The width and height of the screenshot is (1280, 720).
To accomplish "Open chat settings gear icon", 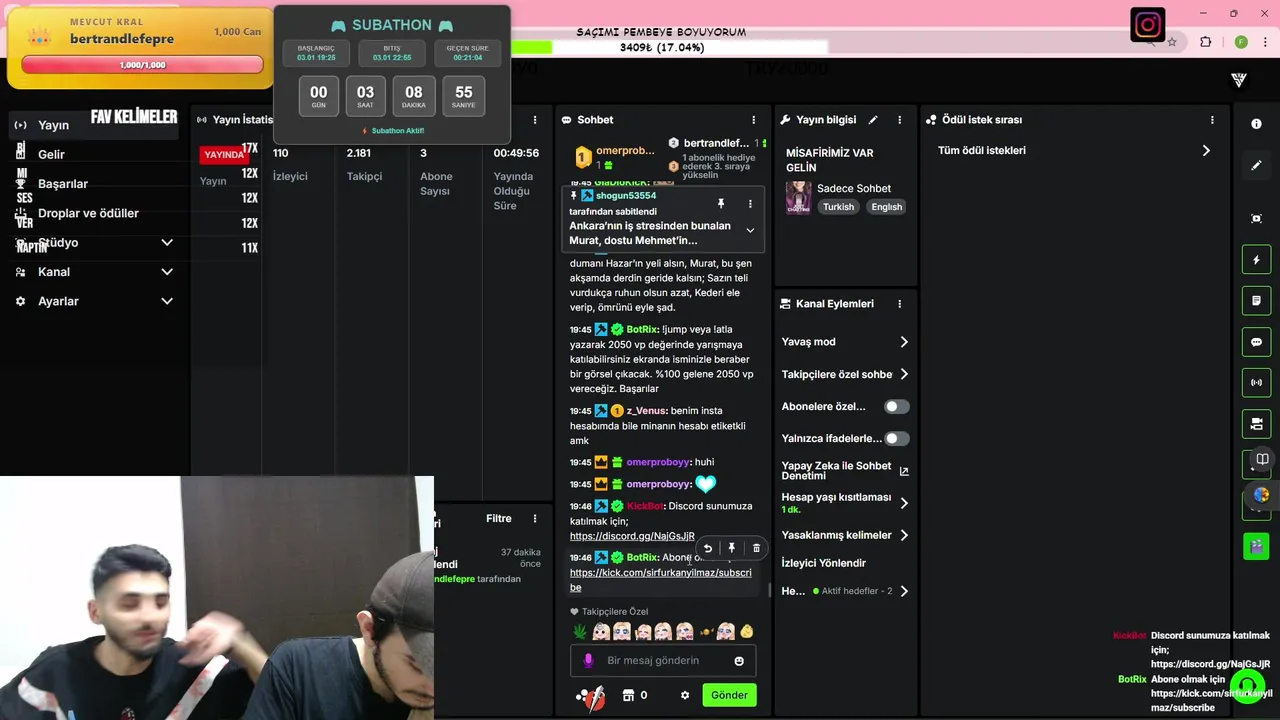I will click(685, 695).
